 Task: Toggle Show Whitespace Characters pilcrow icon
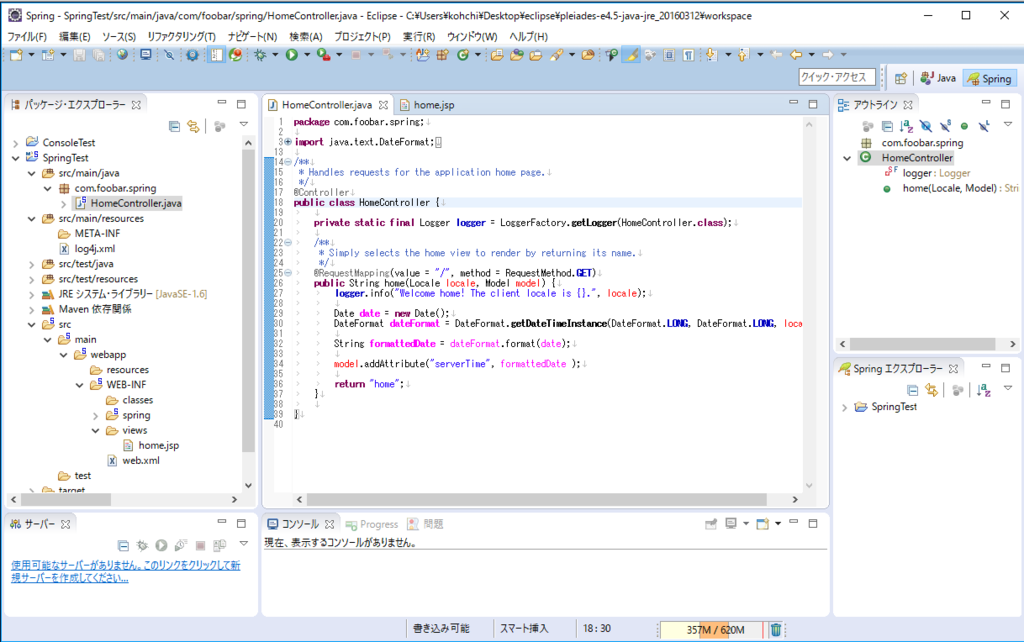688,56
